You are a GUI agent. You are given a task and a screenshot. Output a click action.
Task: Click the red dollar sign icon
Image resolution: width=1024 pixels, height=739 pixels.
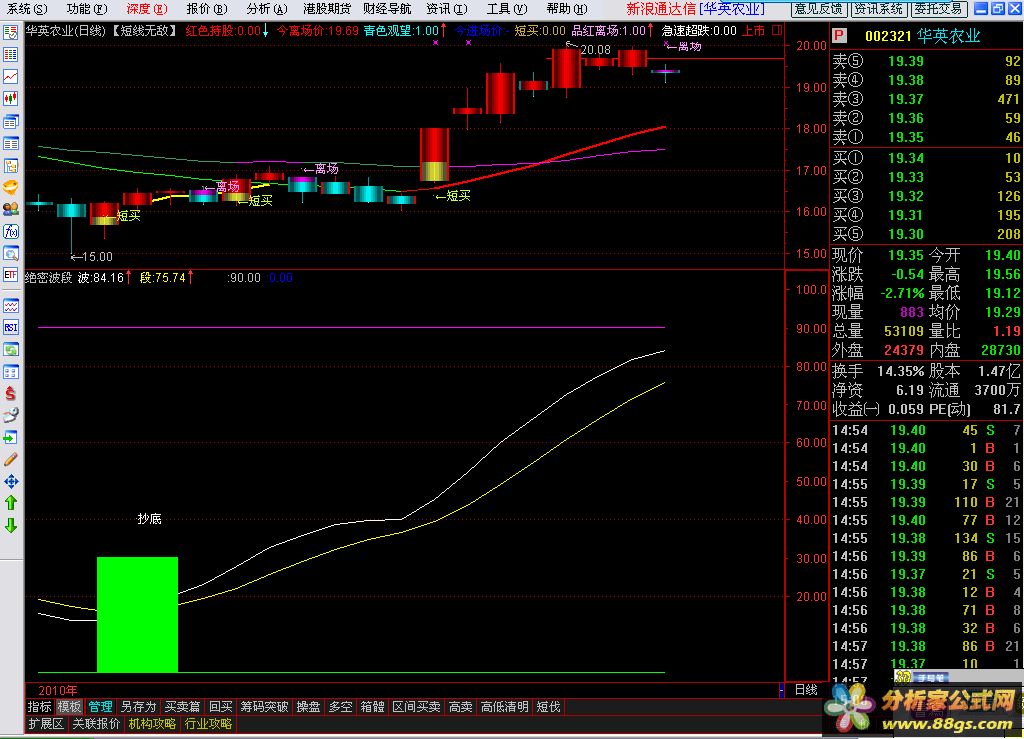10,393
